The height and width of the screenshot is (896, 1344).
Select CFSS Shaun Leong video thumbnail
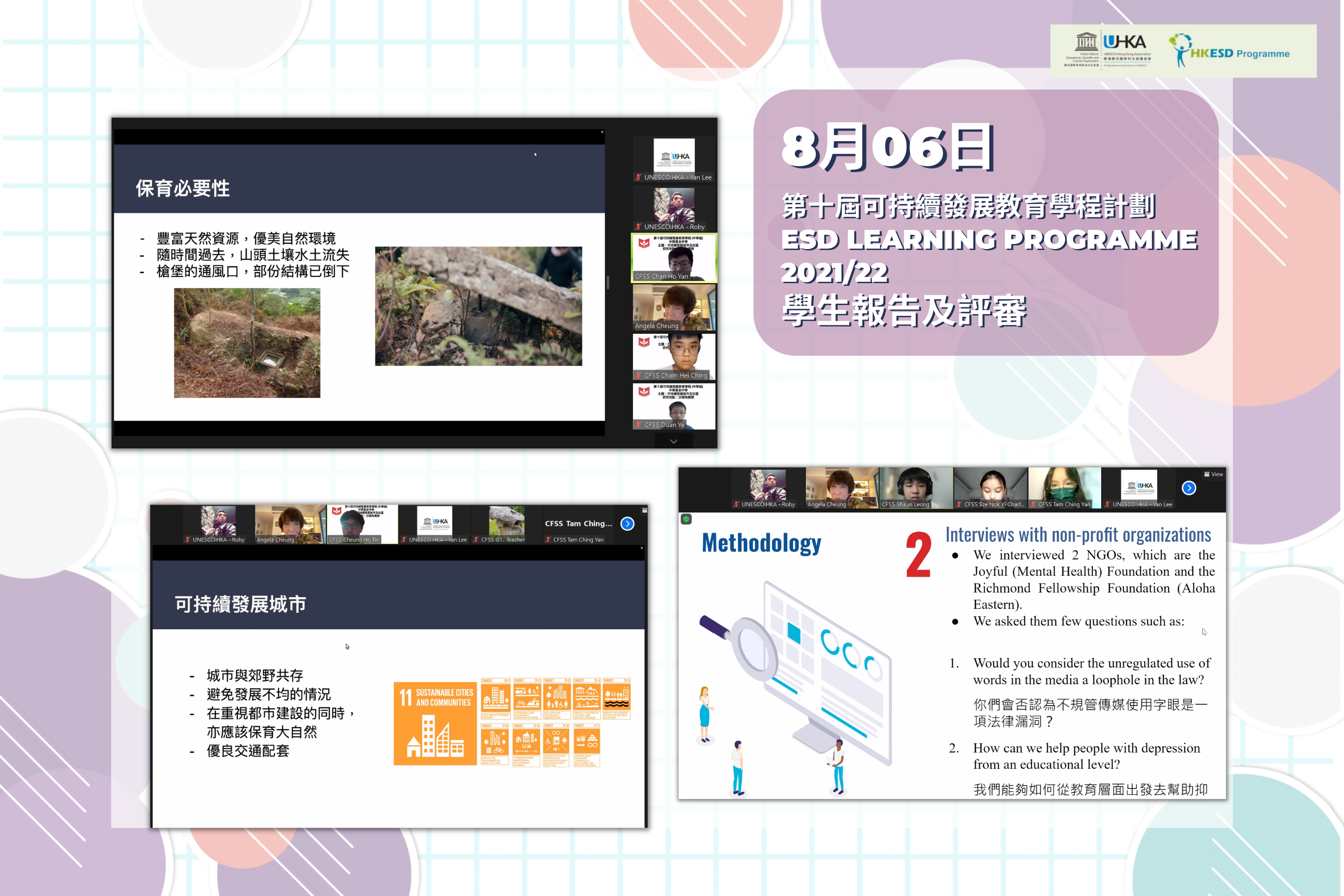(916, 488)
